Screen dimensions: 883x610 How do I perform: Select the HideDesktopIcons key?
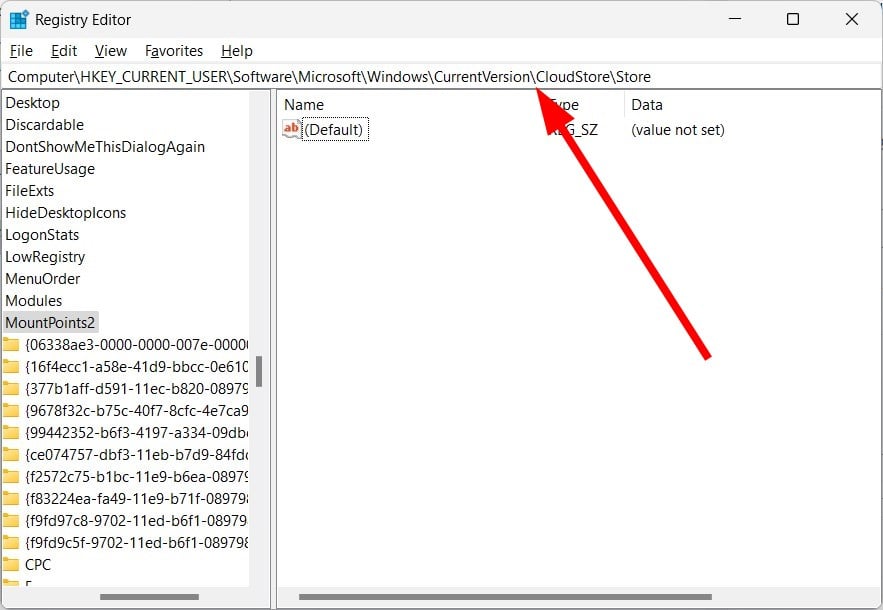tap(66, 213)
